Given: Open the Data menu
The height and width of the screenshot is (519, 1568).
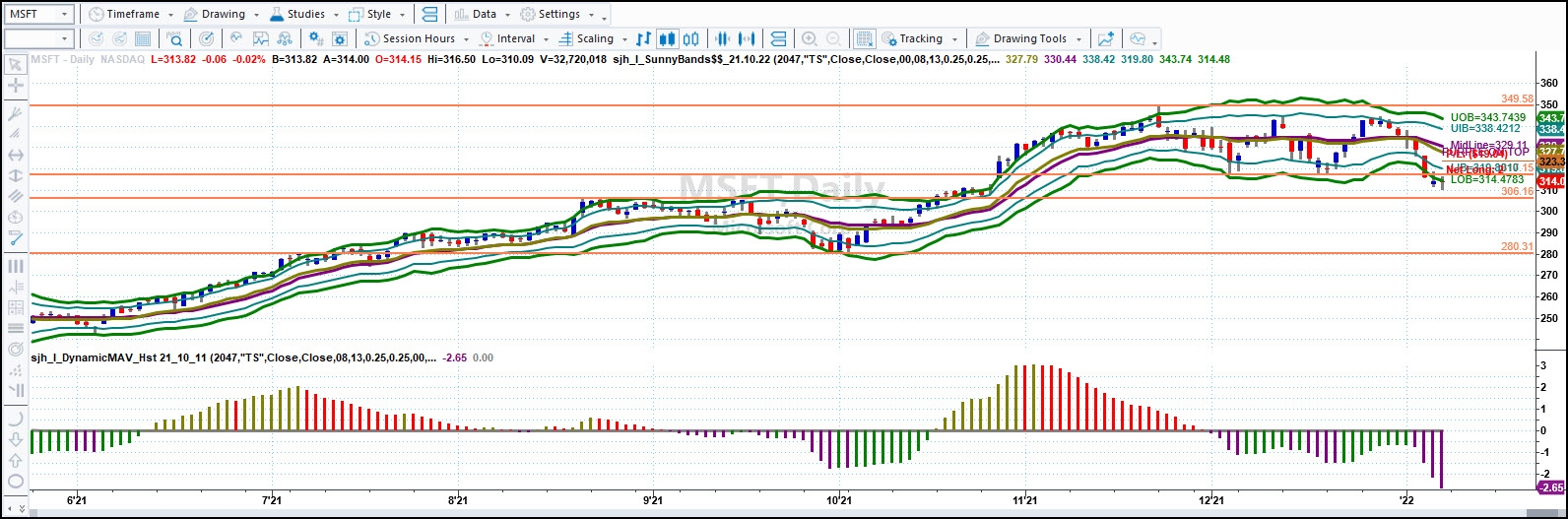Looking at the screenshot, I should coord(483,14).
